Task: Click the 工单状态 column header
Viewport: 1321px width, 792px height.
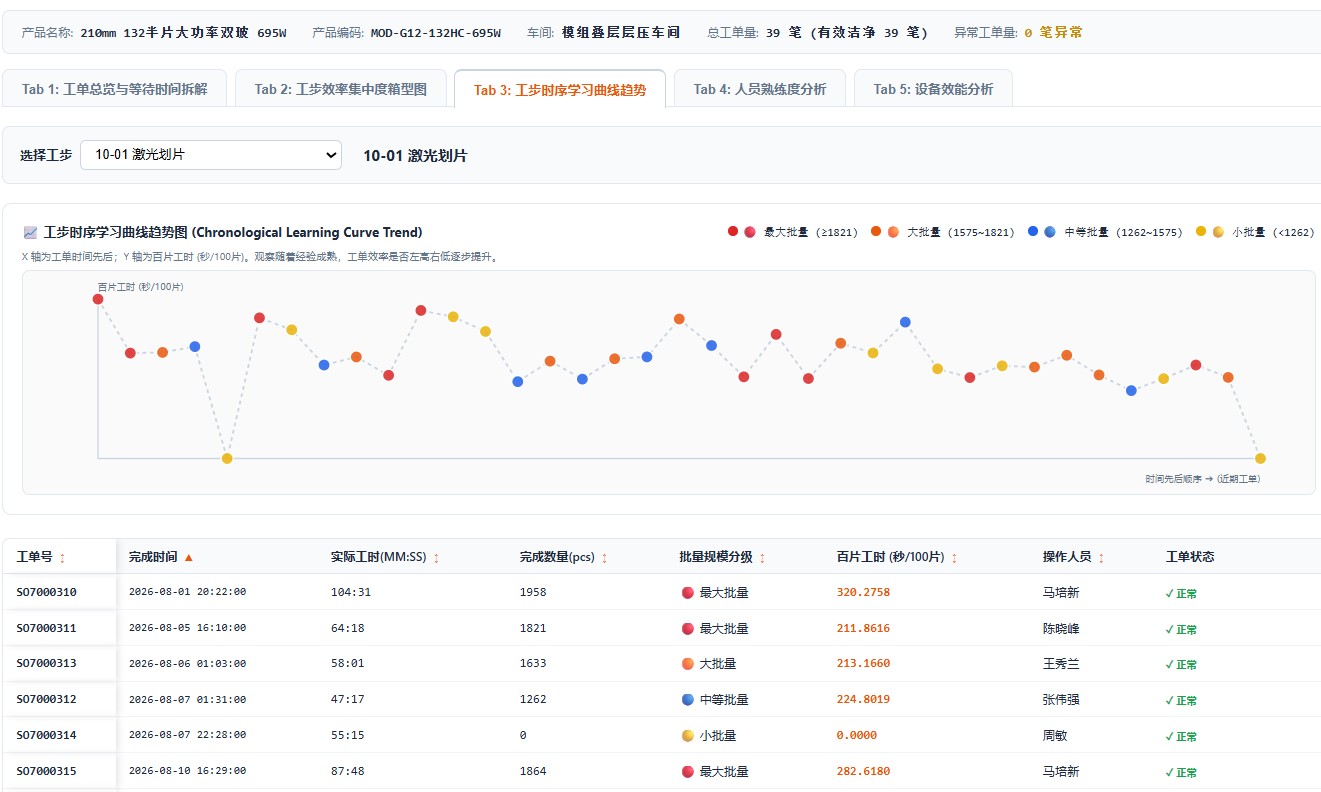Action: pyautogui.click(x=1190, y=557)
